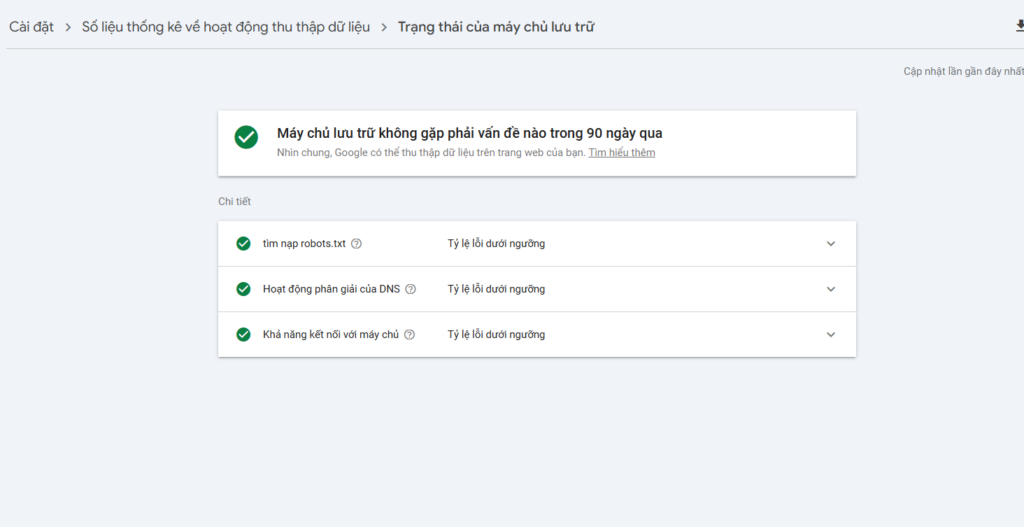Image resolution: width=1024 pixels, height=527 pixels.
Task: Open Số liệu thống kê về hoạt động thu thập dữ liệu breadcrumb
Action: pos(225,27)
